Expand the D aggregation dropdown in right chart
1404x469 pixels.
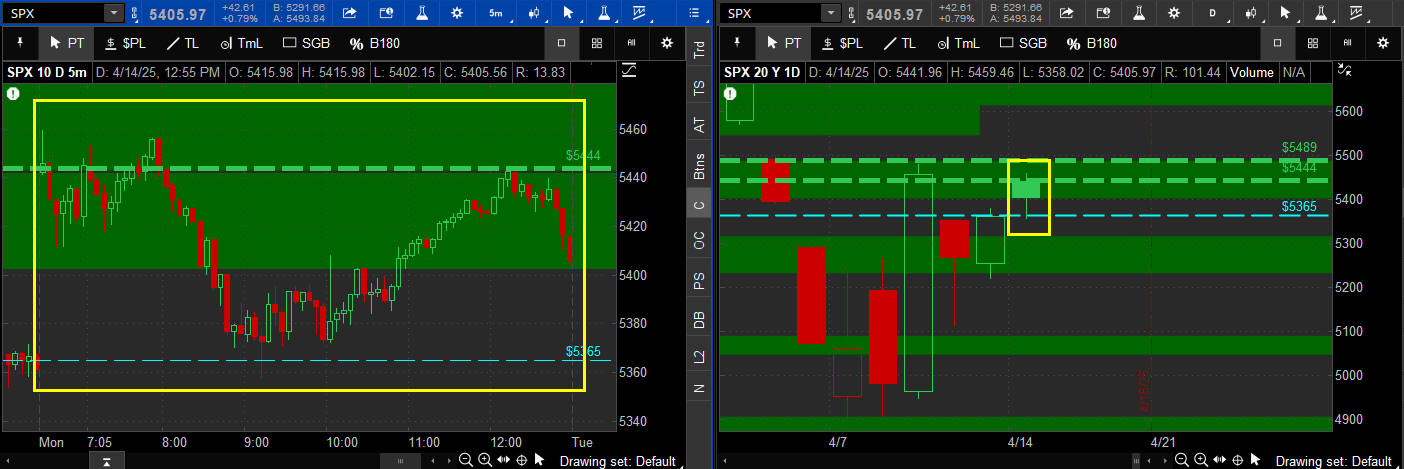[x=1213, y=13]
